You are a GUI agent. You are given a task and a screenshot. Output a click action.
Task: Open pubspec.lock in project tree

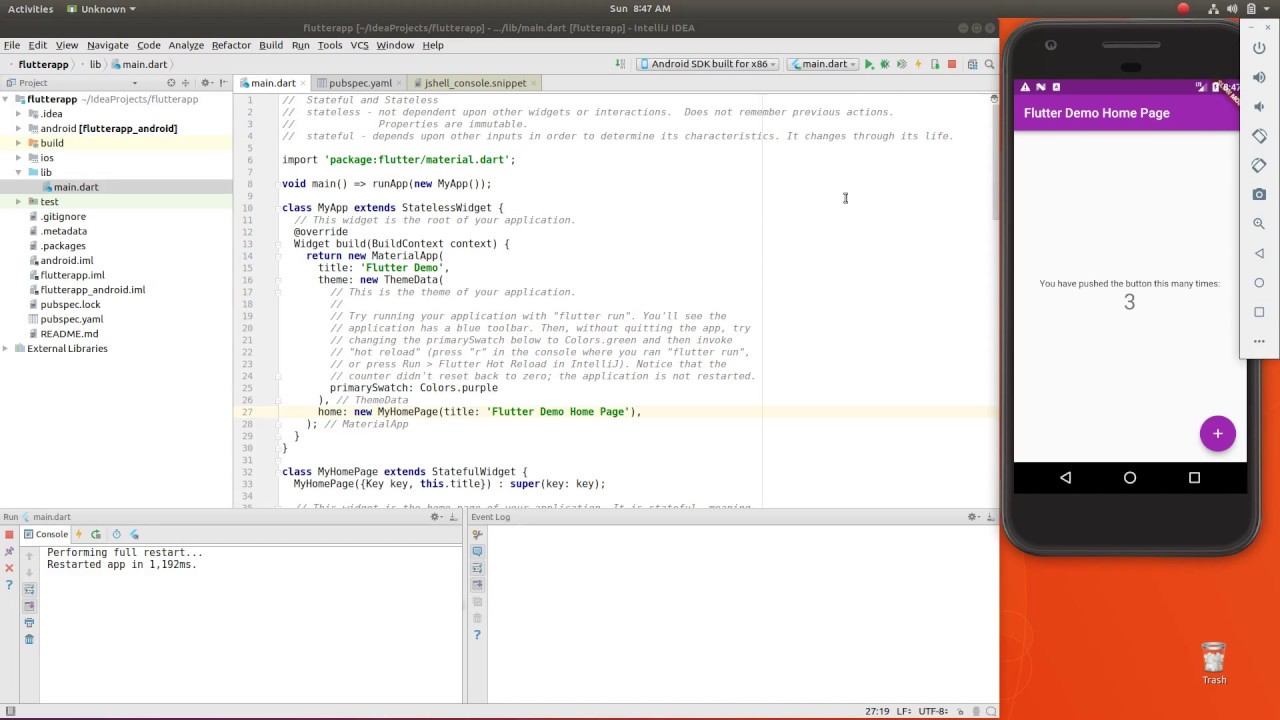pyautogui.click(x=70, y=305)
